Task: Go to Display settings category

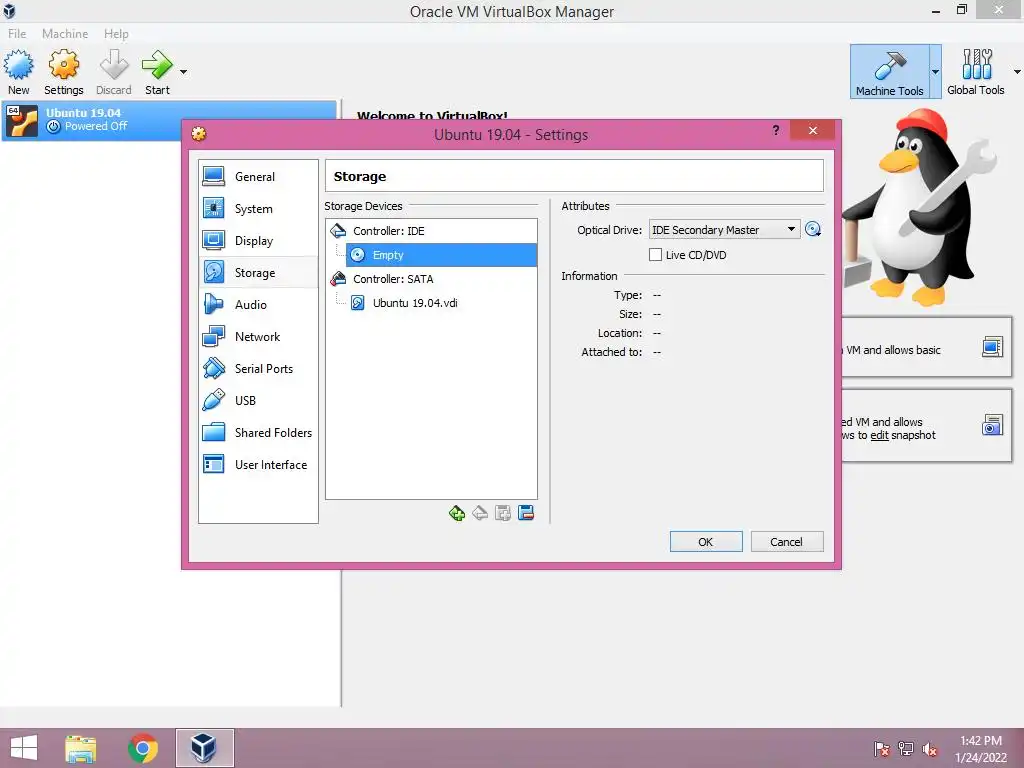Action: 258,240
